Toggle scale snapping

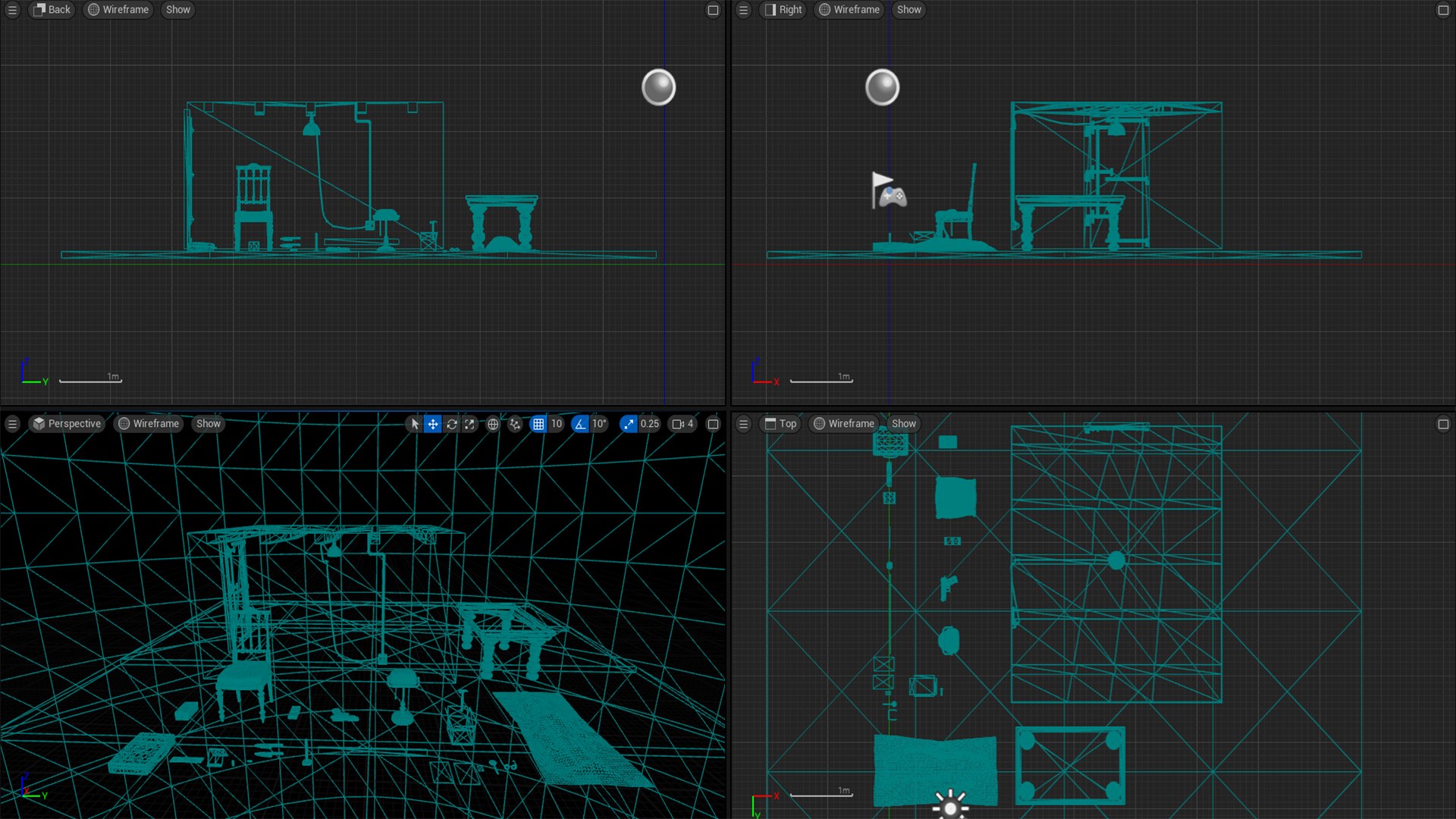[x=628, y=424]
